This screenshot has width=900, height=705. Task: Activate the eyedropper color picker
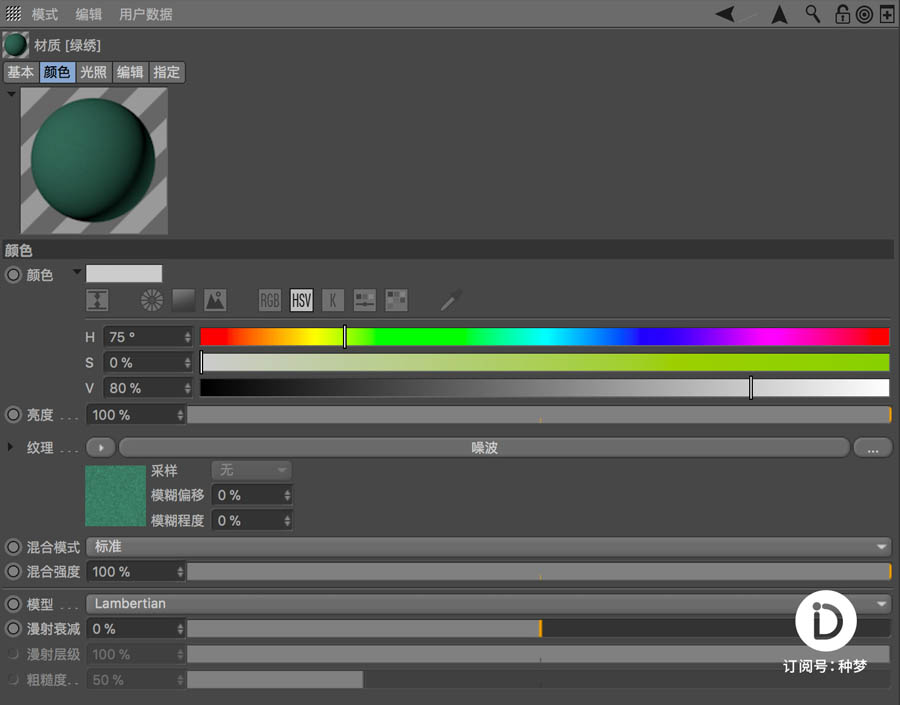click(450, 300)
